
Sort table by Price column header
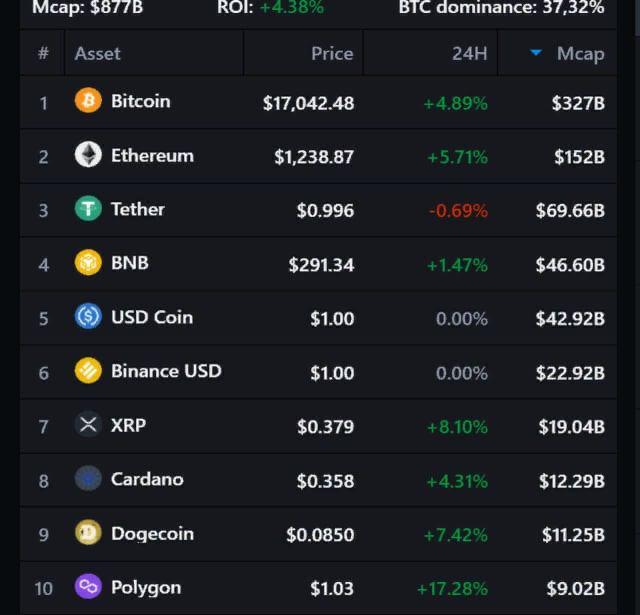point(332,54)
